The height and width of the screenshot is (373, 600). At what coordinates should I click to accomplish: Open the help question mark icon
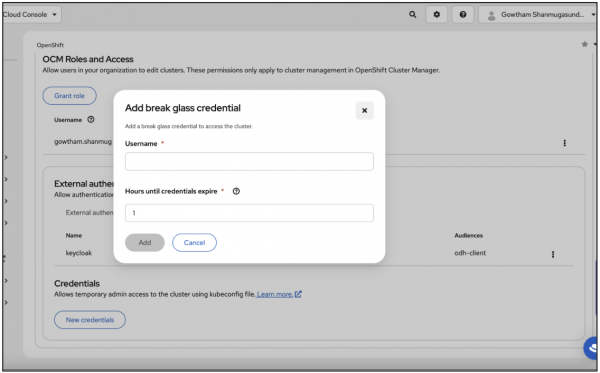[x=463, y=15]
